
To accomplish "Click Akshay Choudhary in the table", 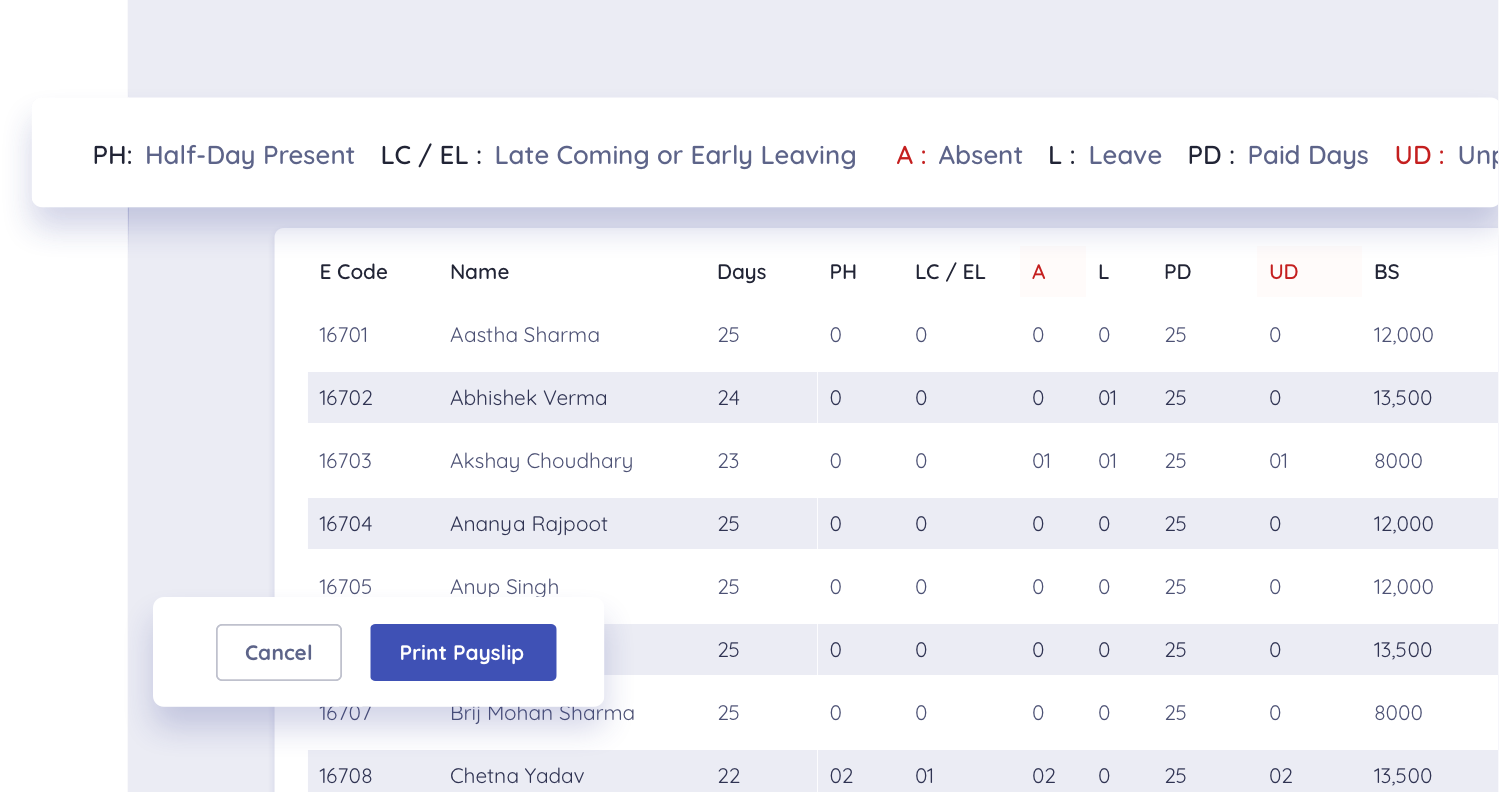I will pos(541,461).
